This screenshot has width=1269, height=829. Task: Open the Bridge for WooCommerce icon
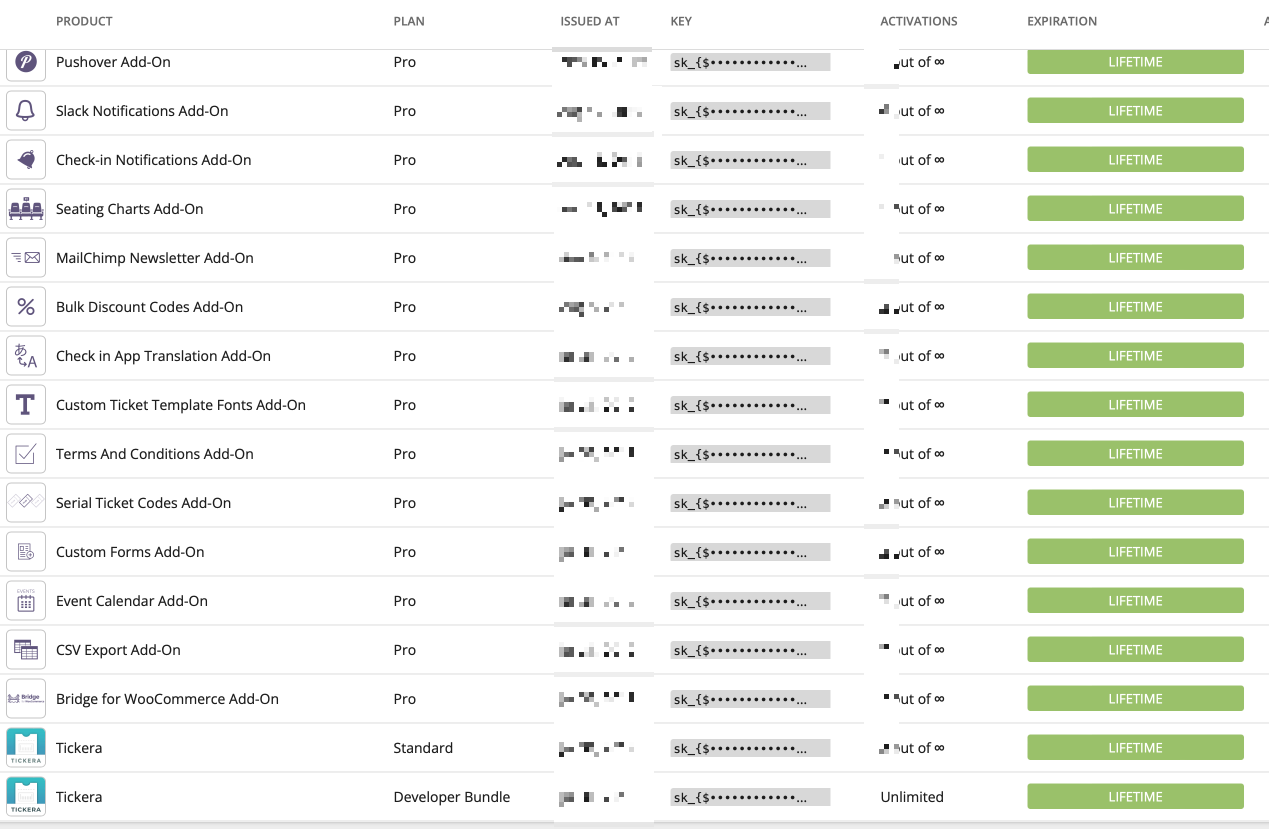[x=26, y=699]
